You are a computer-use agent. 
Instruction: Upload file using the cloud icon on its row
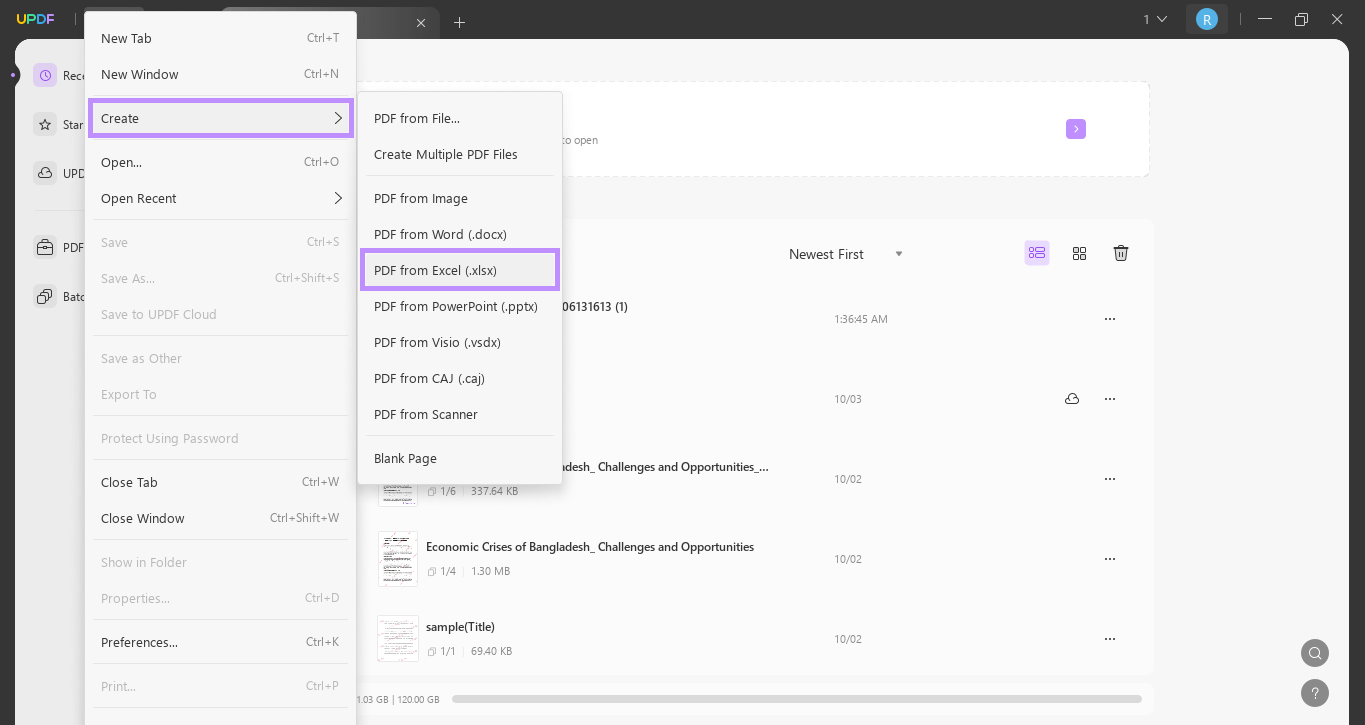point(1071,398)
